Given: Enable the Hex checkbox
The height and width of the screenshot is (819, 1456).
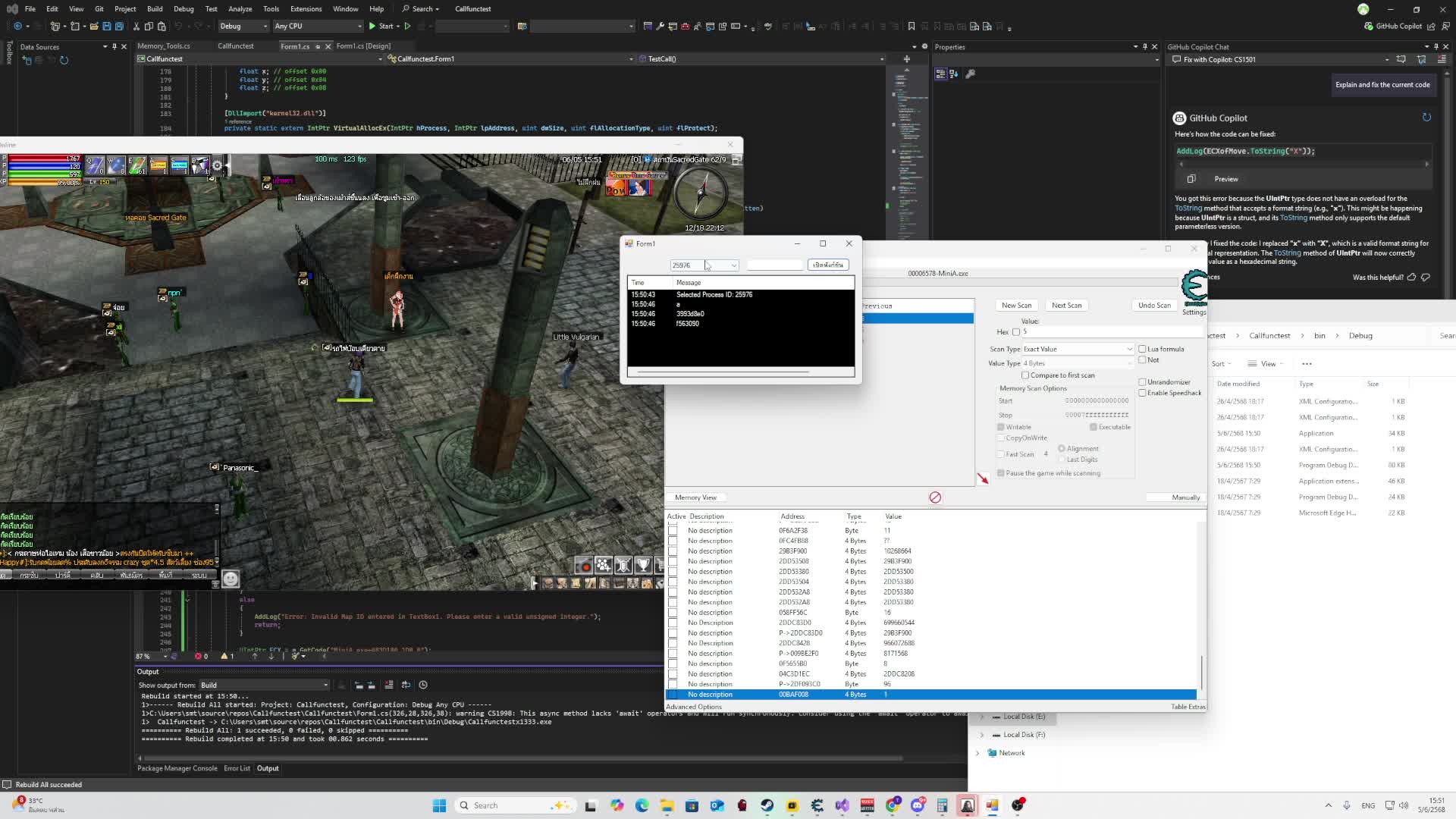Looking at the screenshot, I should click(1016, 331).
